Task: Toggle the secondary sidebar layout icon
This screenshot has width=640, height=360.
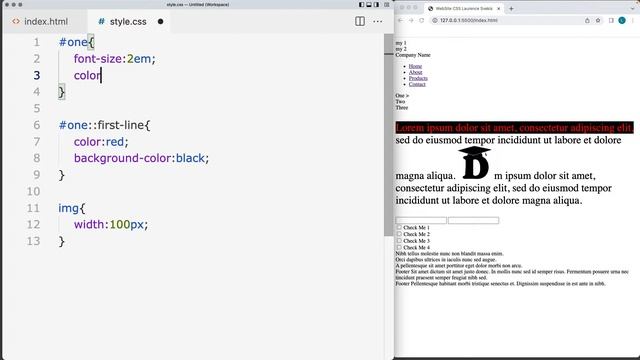Action: (376, 4)
